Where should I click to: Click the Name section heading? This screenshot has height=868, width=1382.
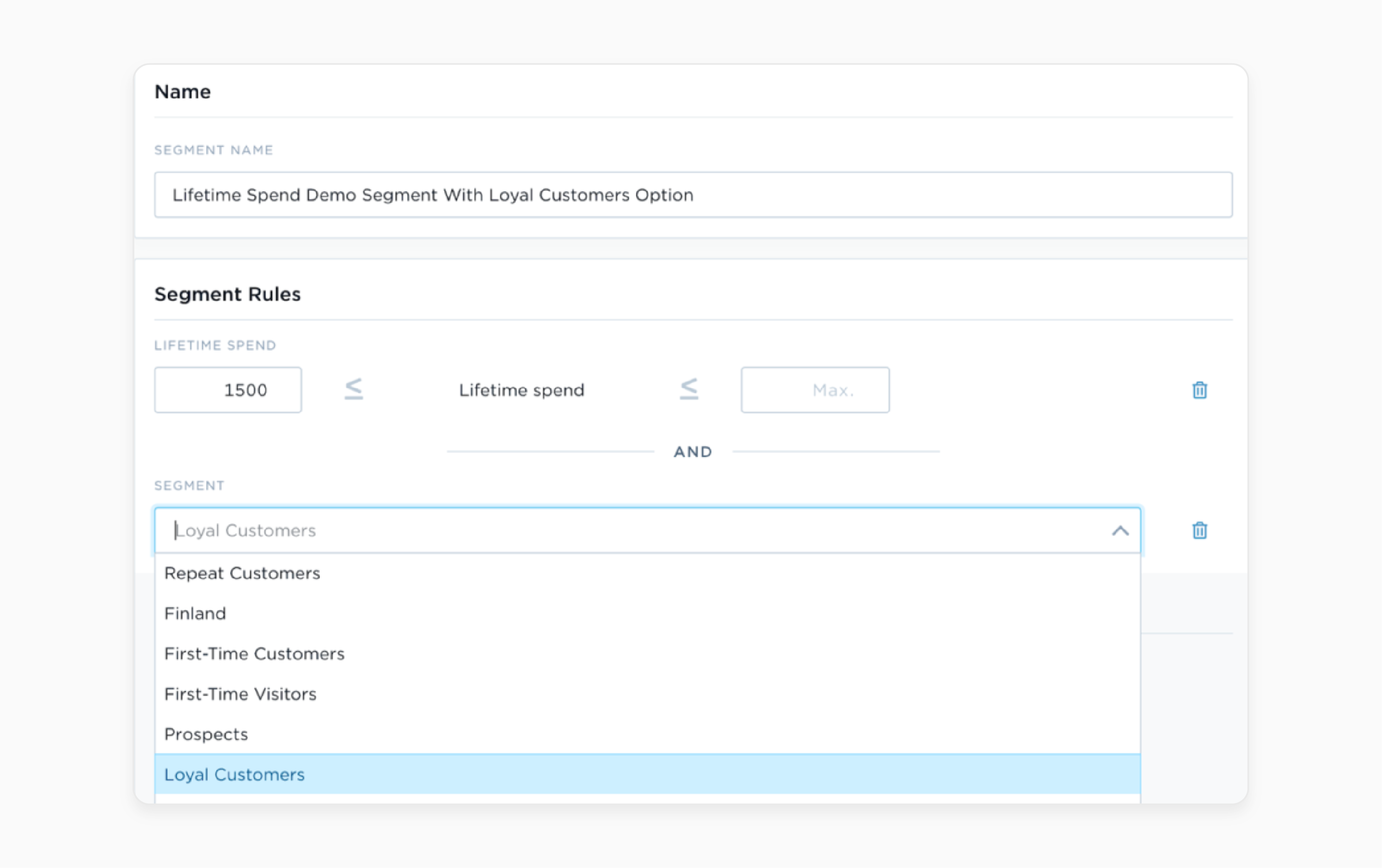click(x=182, y=92)
